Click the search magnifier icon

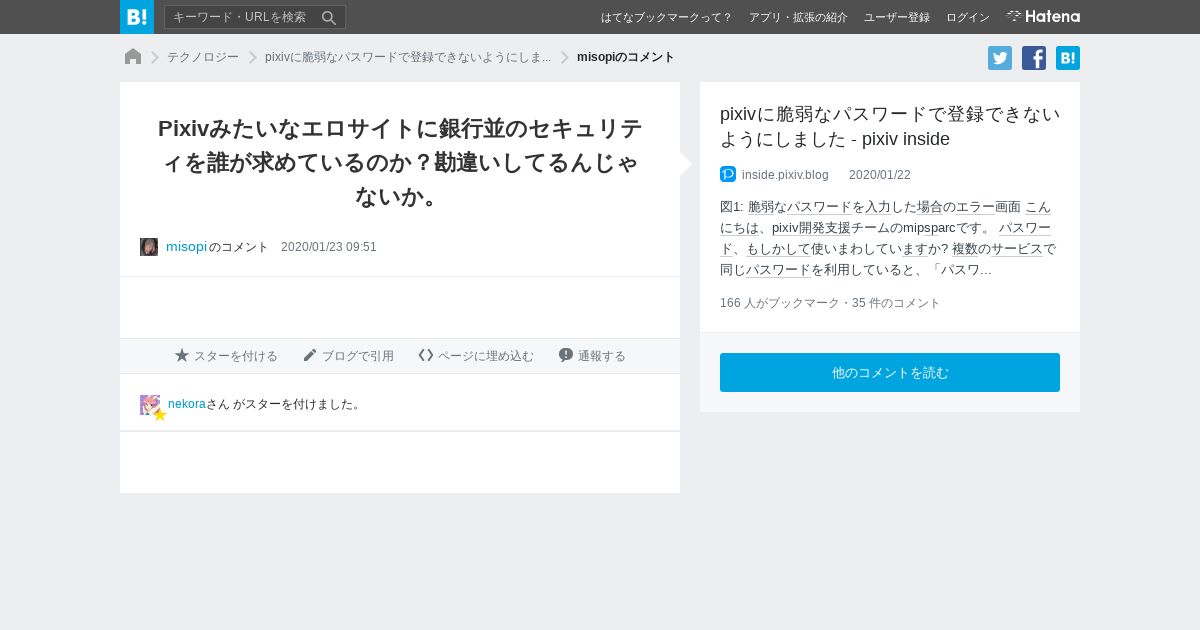tap(329, 17)
